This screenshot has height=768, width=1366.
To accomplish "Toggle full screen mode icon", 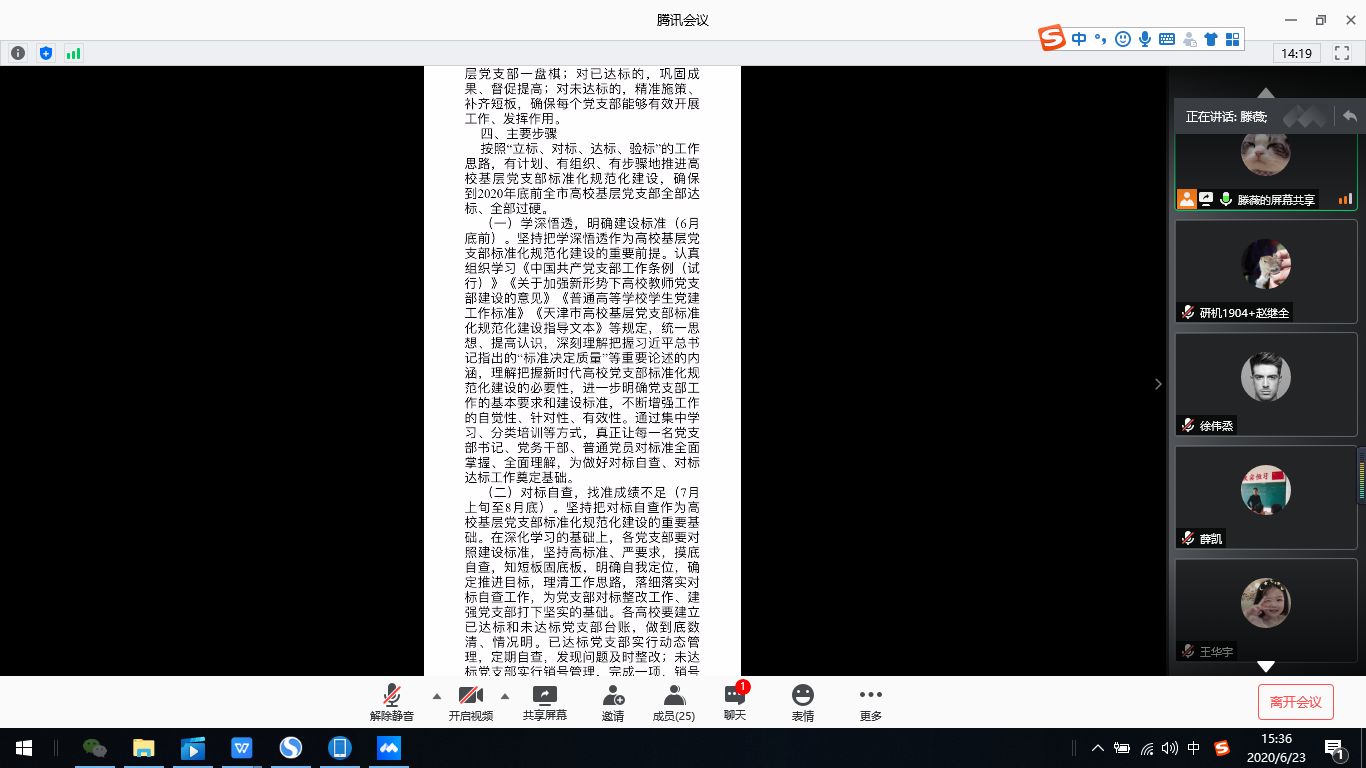I will 1342,53.
